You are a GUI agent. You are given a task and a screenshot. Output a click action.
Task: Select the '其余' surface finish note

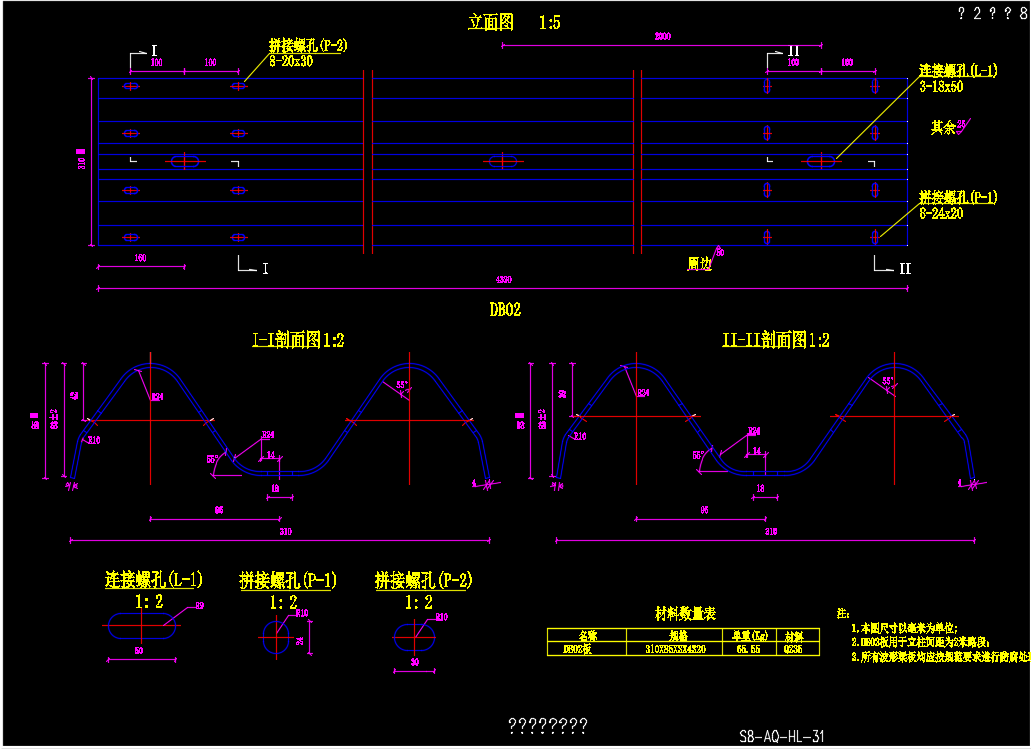(x=942, y=128)
